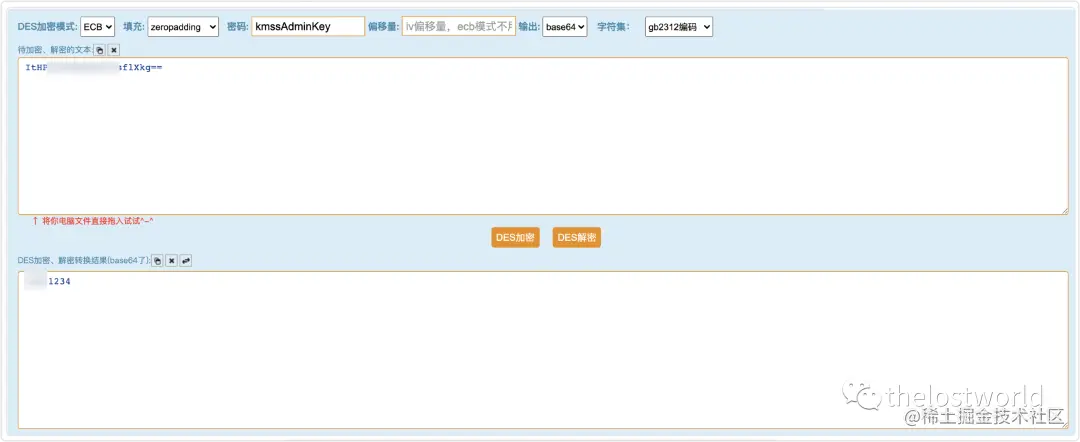This screenshot has width=1080, height=442.
Task: Open the 字符集 gb2312编码 dropdown
Action: click(678, 27)
